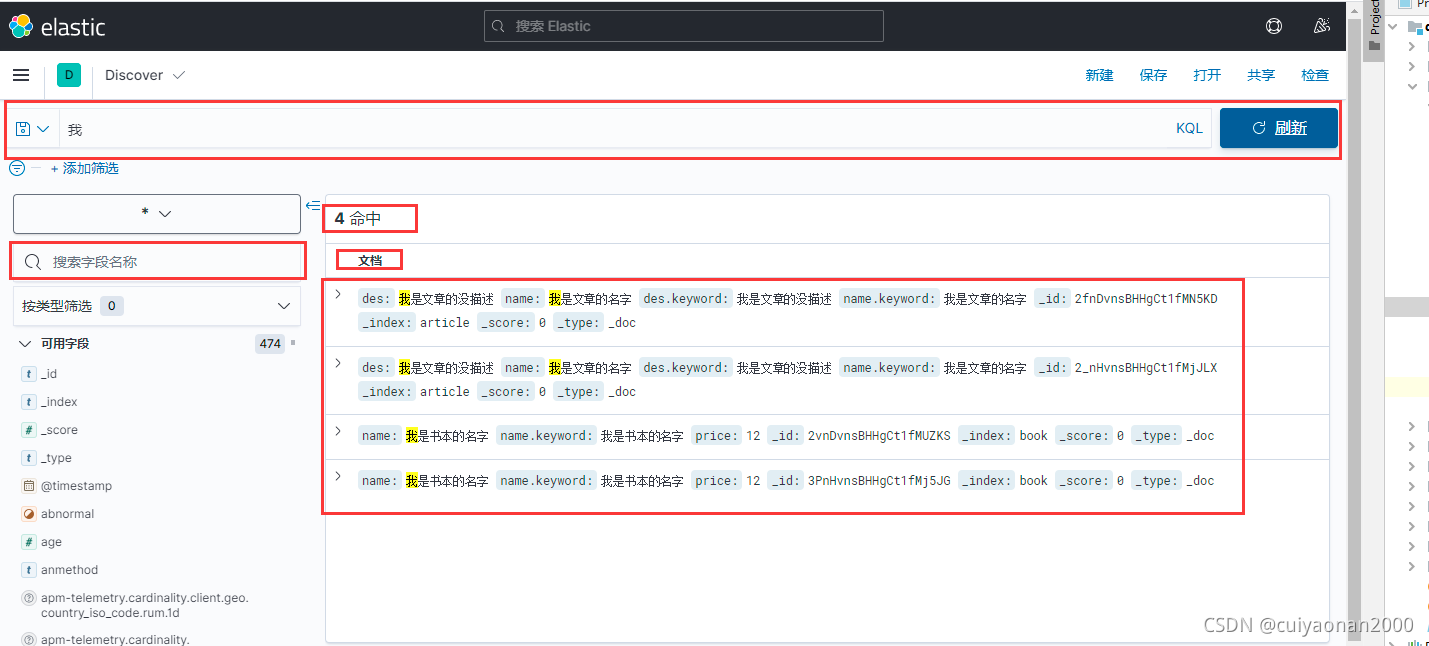This screenshot has height=646, width=1429.
Task: Click the green D space avatar
Action: (x=69, y=75)
